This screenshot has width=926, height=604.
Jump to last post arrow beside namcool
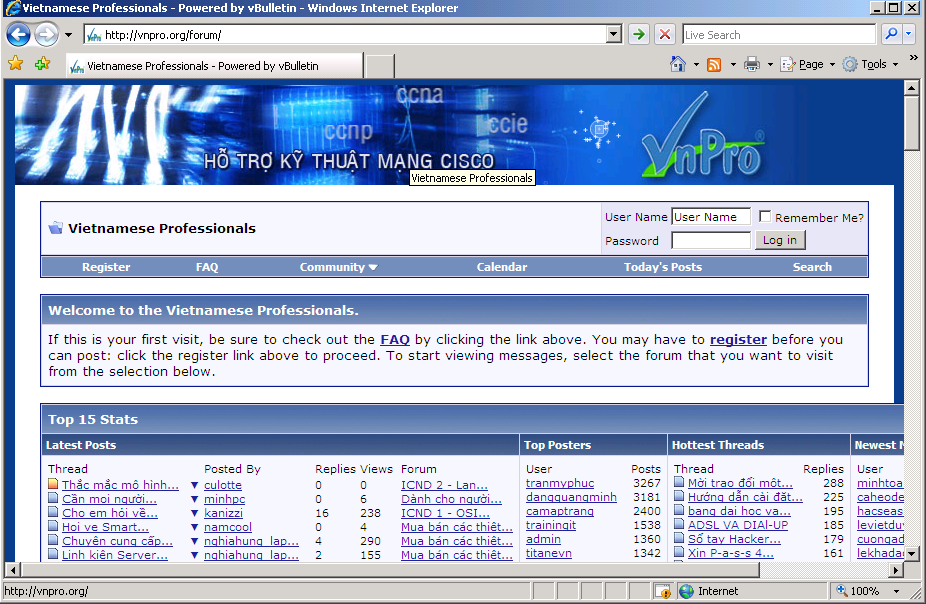194,527
